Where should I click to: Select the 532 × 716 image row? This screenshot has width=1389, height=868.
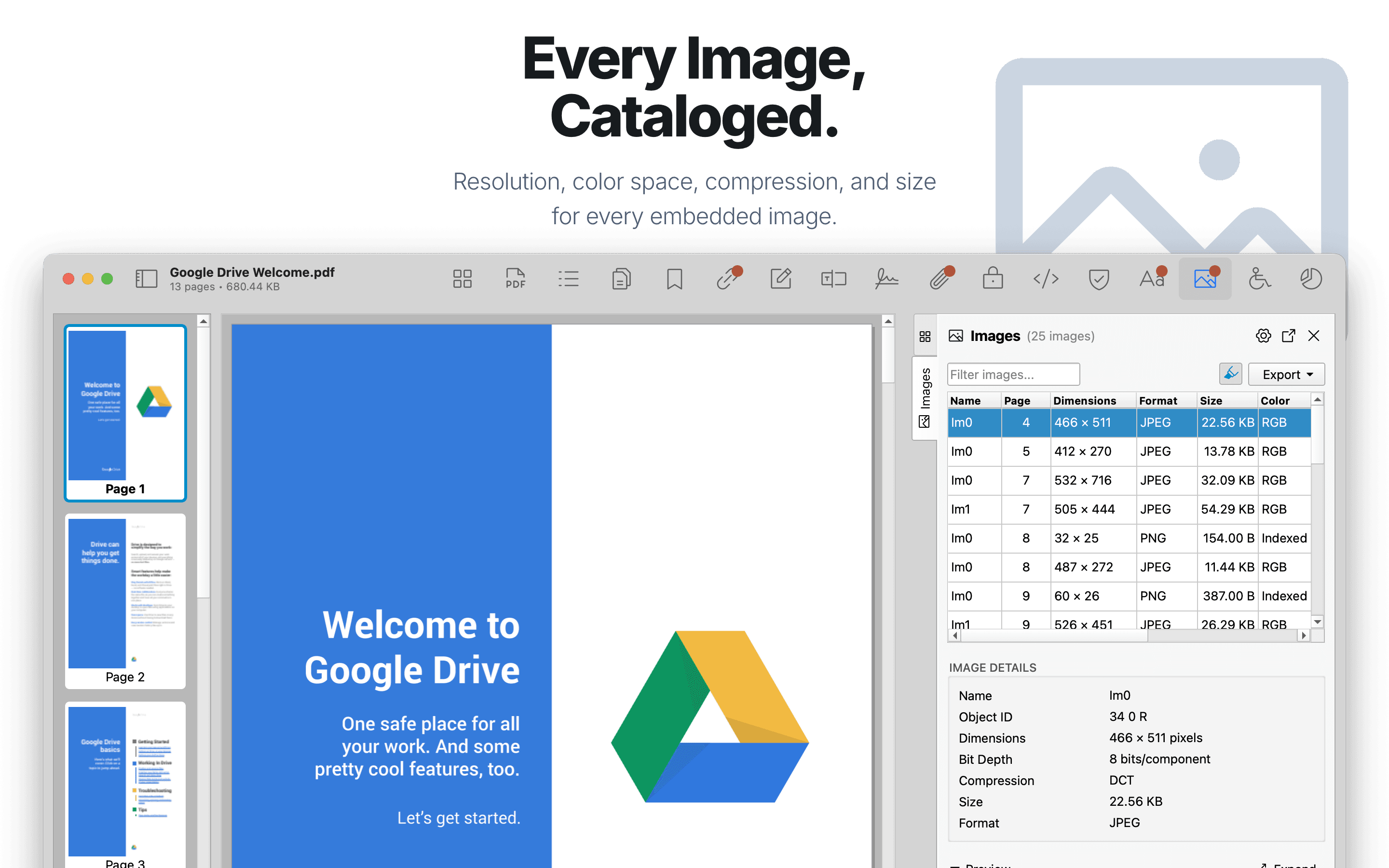point(1129,480)
